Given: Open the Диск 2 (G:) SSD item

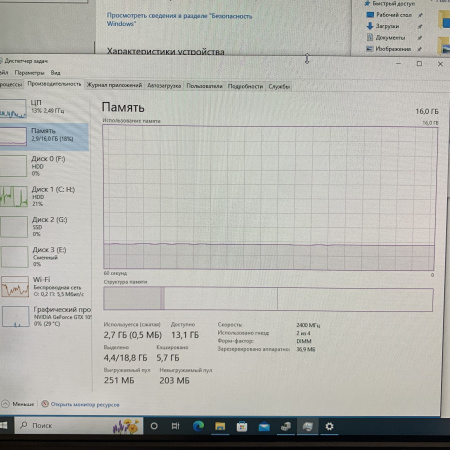Looking at the screenshot, I should pyautogui.click(x=44, y=227).
